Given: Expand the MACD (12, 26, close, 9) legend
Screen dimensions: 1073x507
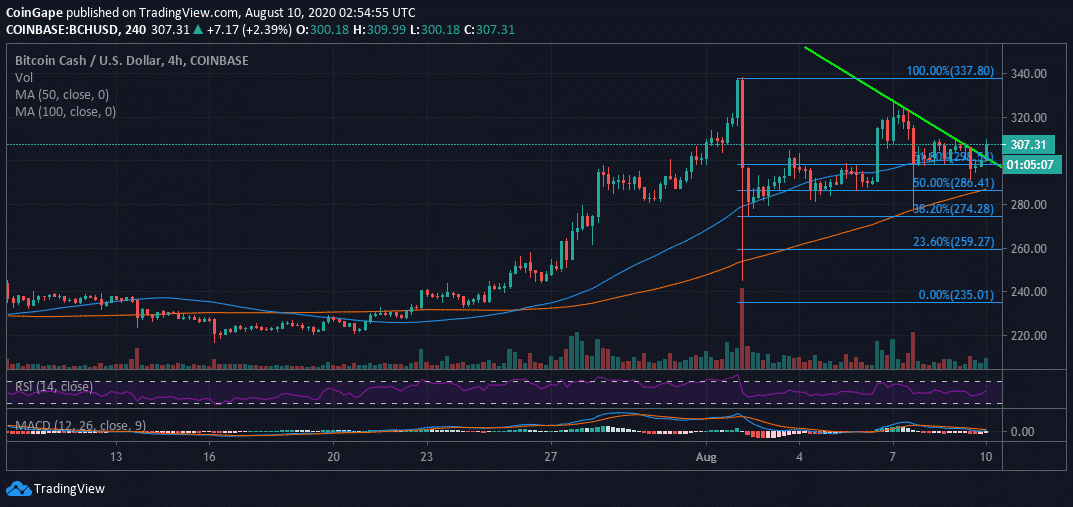Looking at the screenshot, I should (x=78, y=427).
